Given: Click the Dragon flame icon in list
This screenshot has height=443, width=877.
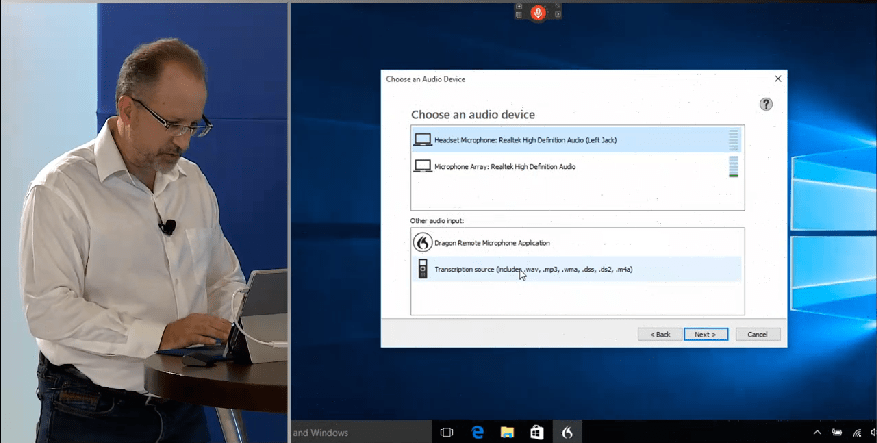Looking at the screenshot, I should point(423,243).
